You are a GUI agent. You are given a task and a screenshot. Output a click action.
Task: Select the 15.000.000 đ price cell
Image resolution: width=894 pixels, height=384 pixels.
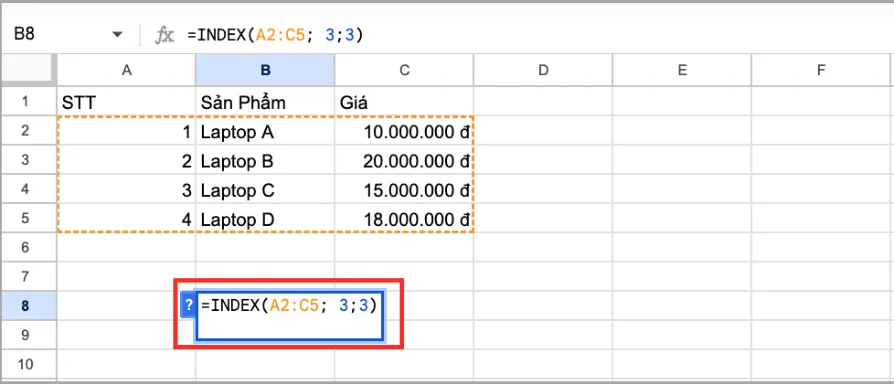coord(404,190)
